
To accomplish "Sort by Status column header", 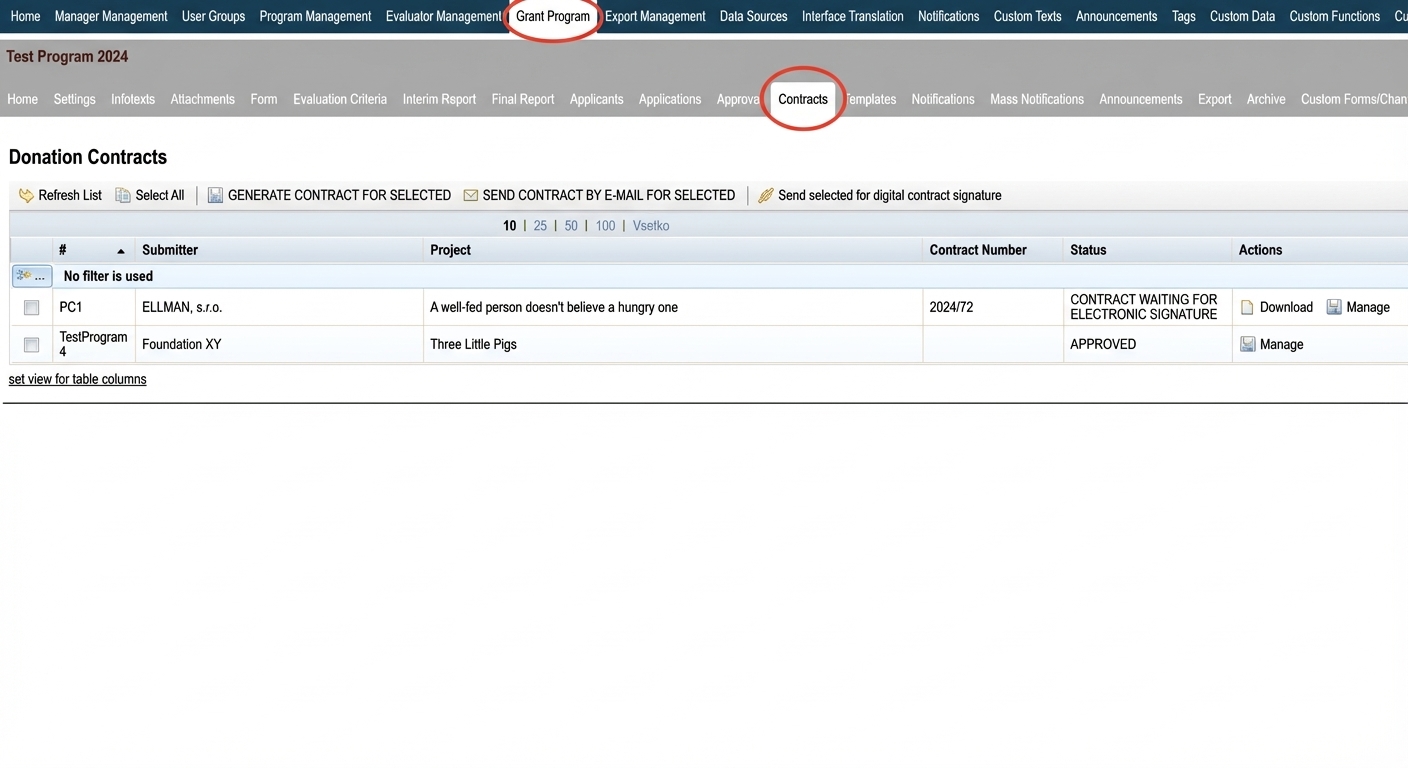I will pyautogui.click(x=1088, y=250).
